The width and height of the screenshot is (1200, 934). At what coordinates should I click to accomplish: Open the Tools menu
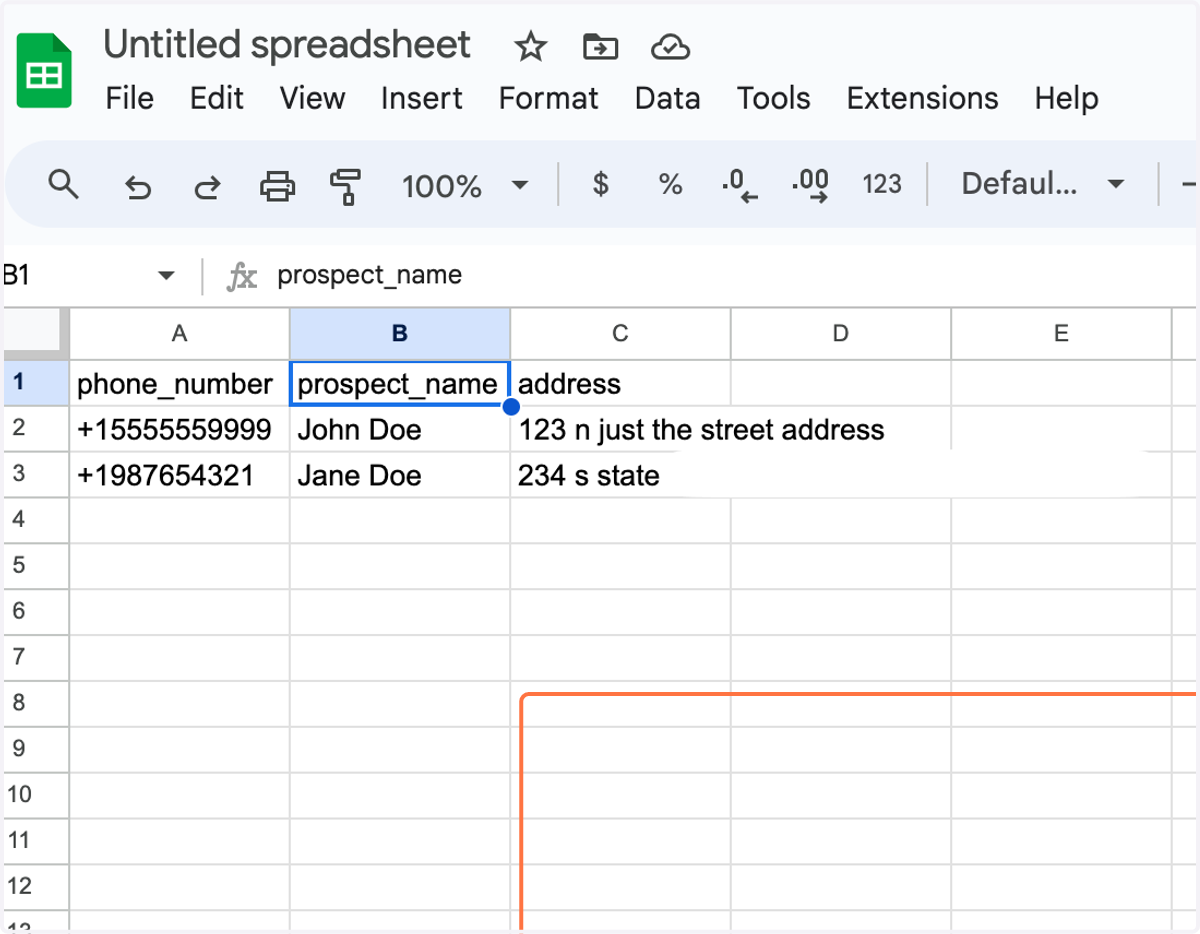pos(773,98)
